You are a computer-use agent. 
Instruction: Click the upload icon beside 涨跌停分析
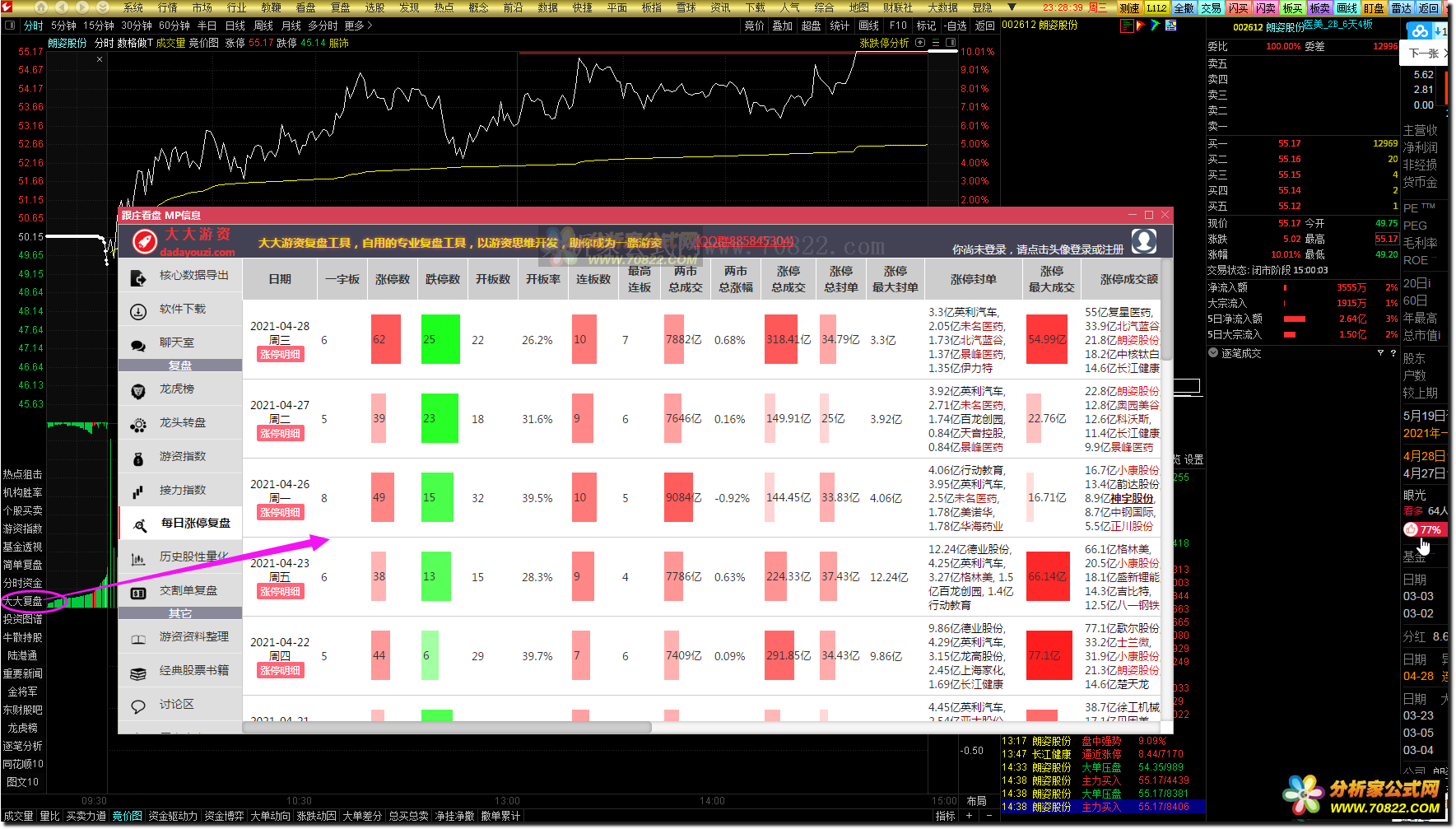[921, 43]
